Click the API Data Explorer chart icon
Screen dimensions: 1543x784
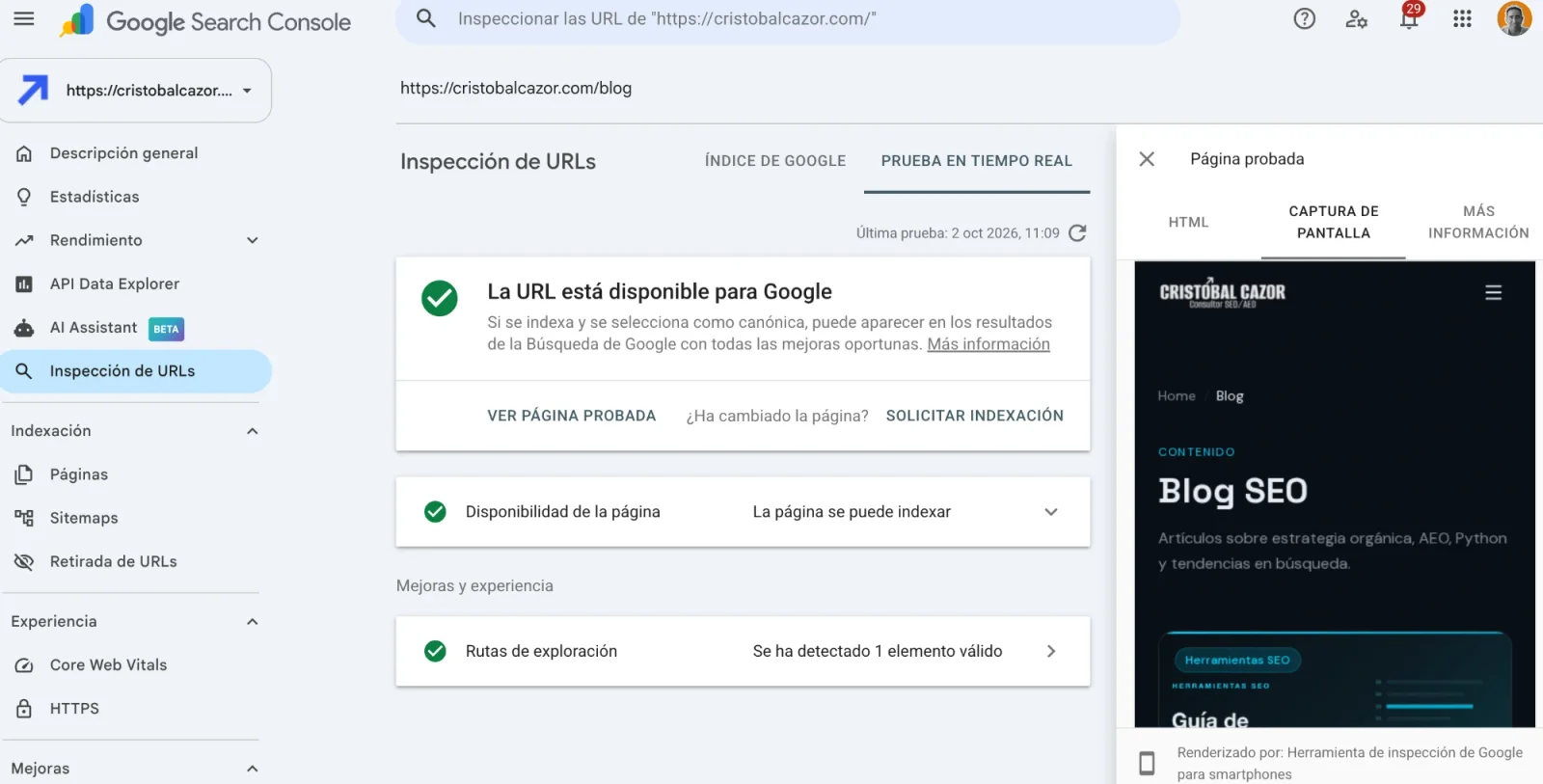point(24,284)
